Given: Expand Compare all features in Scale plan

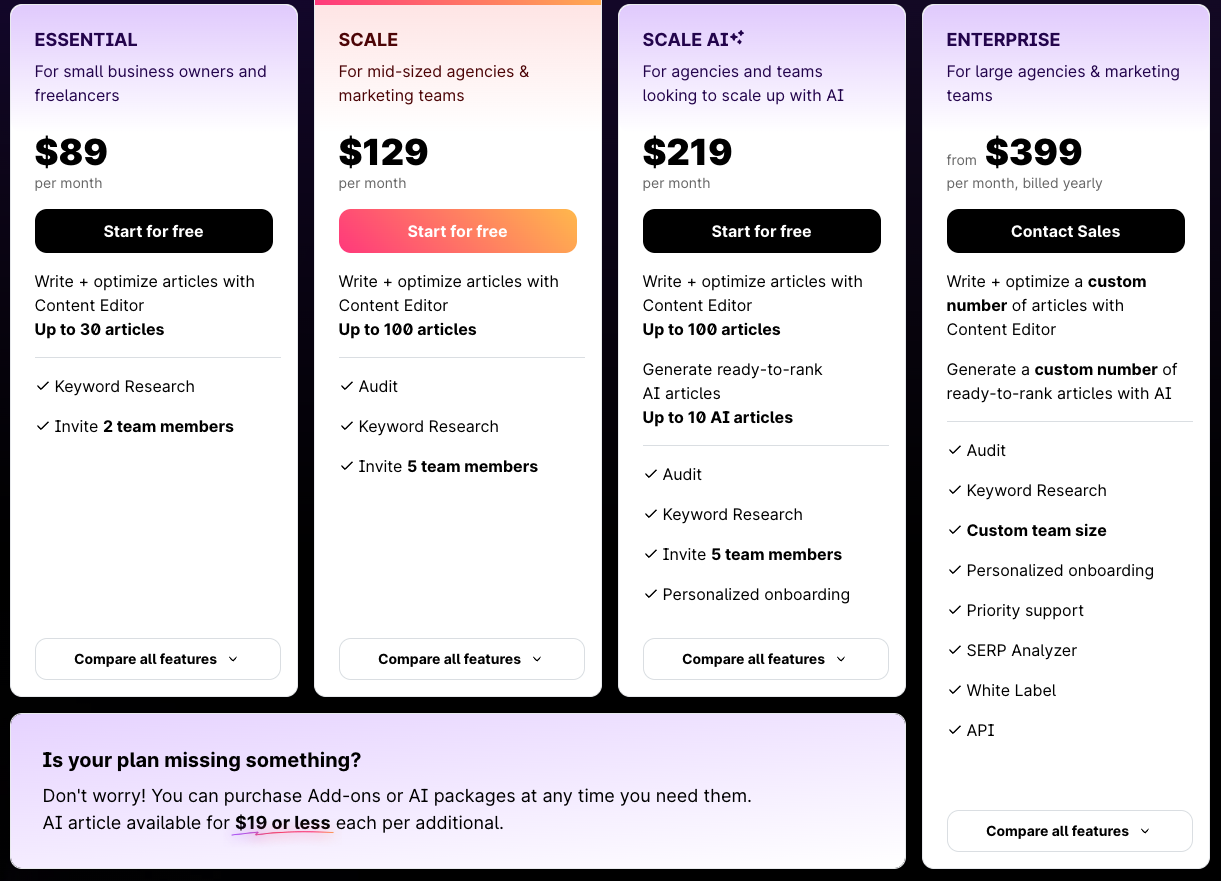Looking at the screenshot, I should pyautogui.click(x=461, y=659).
